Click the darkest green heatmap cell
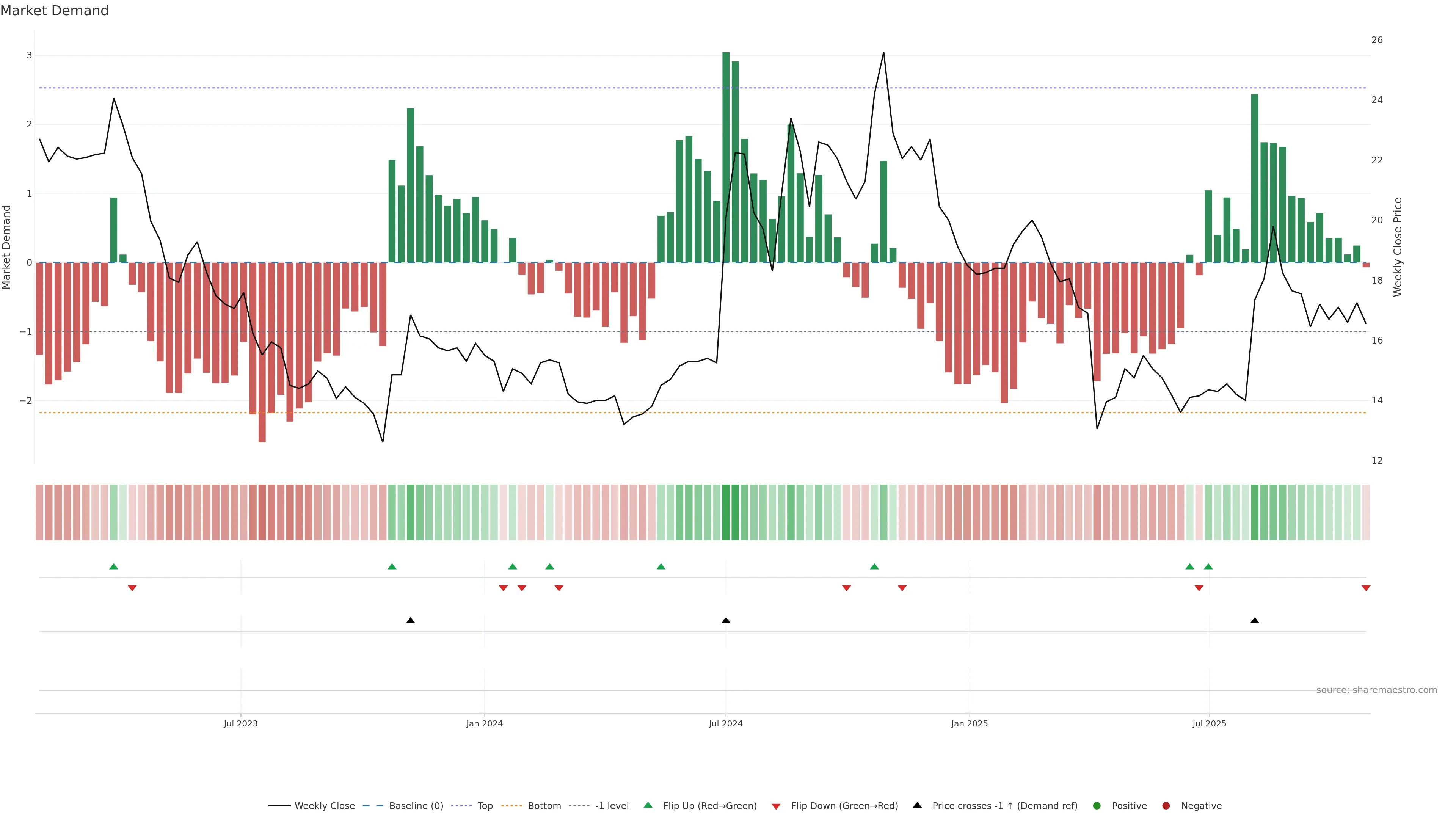Viewport: 1456px width, 819px height. pyautogui.click(x=726, y=512)
